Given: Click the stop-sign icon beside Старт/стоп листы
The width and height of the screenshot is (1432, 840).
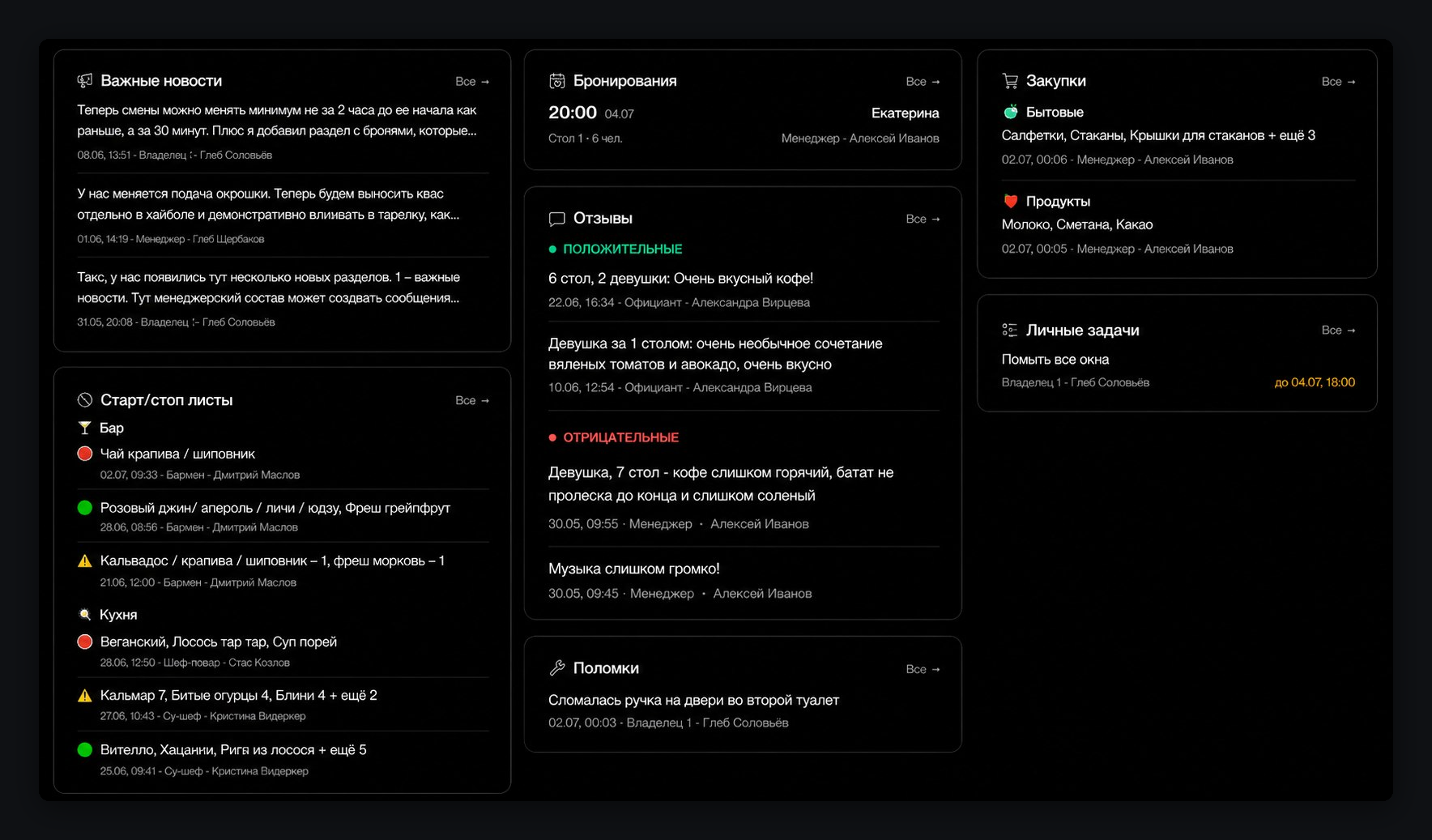Looking at the screenshot, I should coord(84,400).
